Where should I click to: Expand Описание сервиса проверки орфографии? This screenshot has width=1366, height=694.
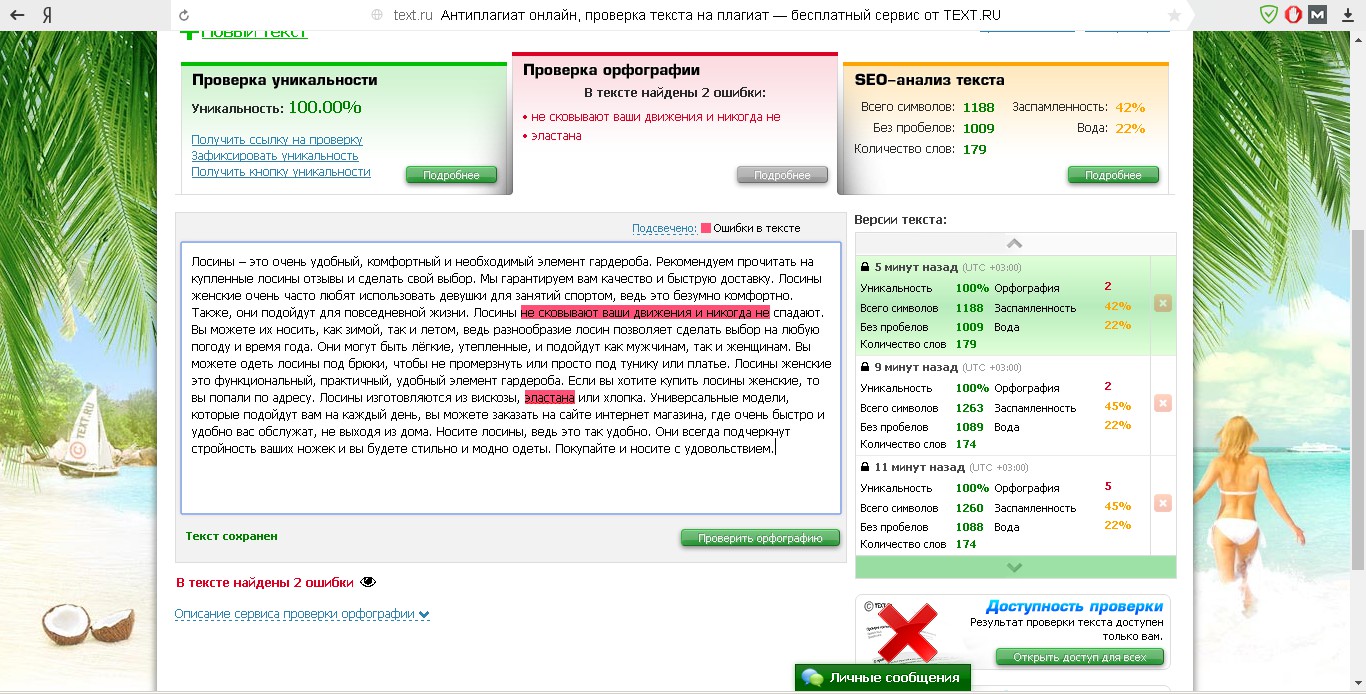click(302, 614)
